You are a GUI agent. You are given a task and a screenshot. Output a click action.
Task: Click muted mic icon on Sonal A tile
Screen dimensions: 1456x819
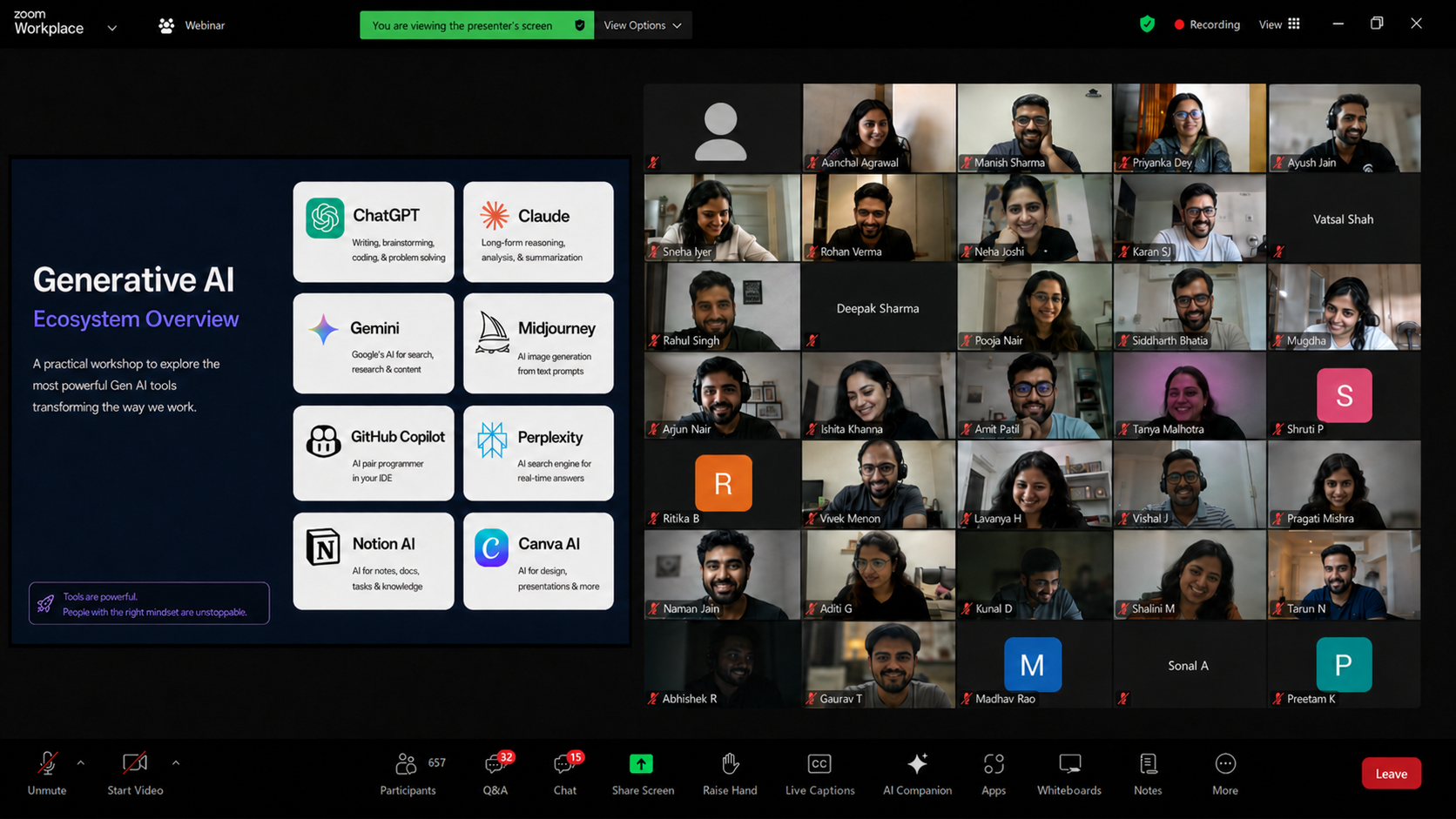(1123, 698)
